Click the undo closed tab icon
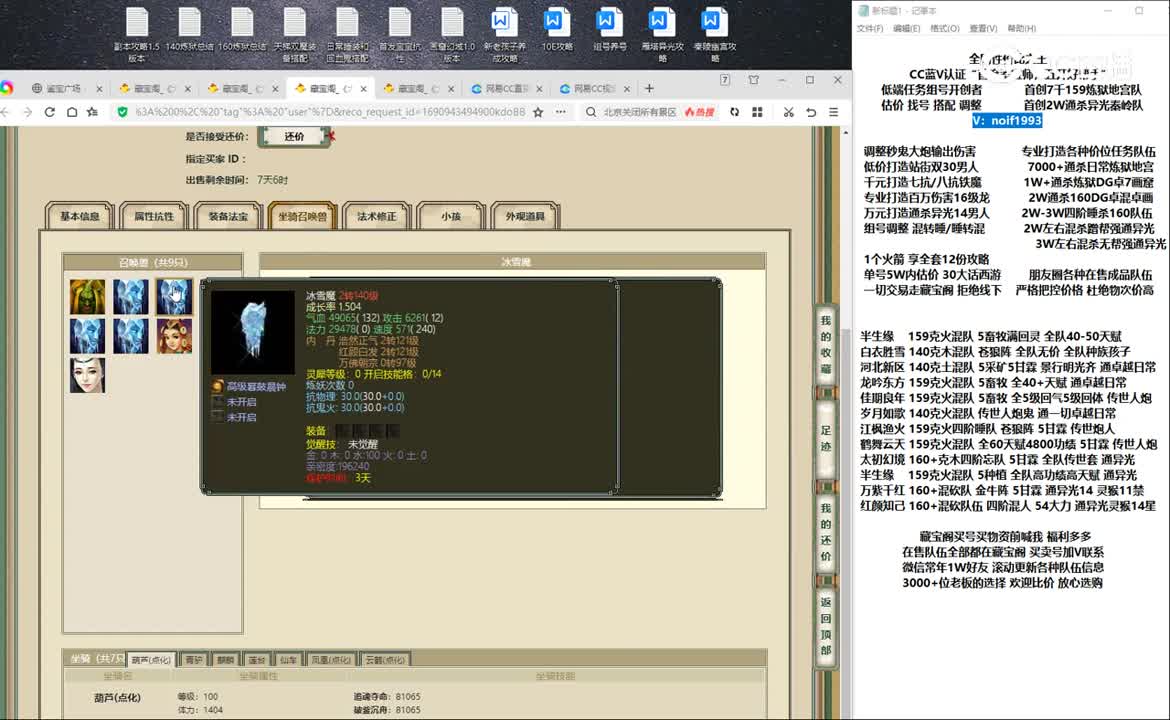Image resolution: width=1170 pixels, height=720 pixels. tap(811, 112)
